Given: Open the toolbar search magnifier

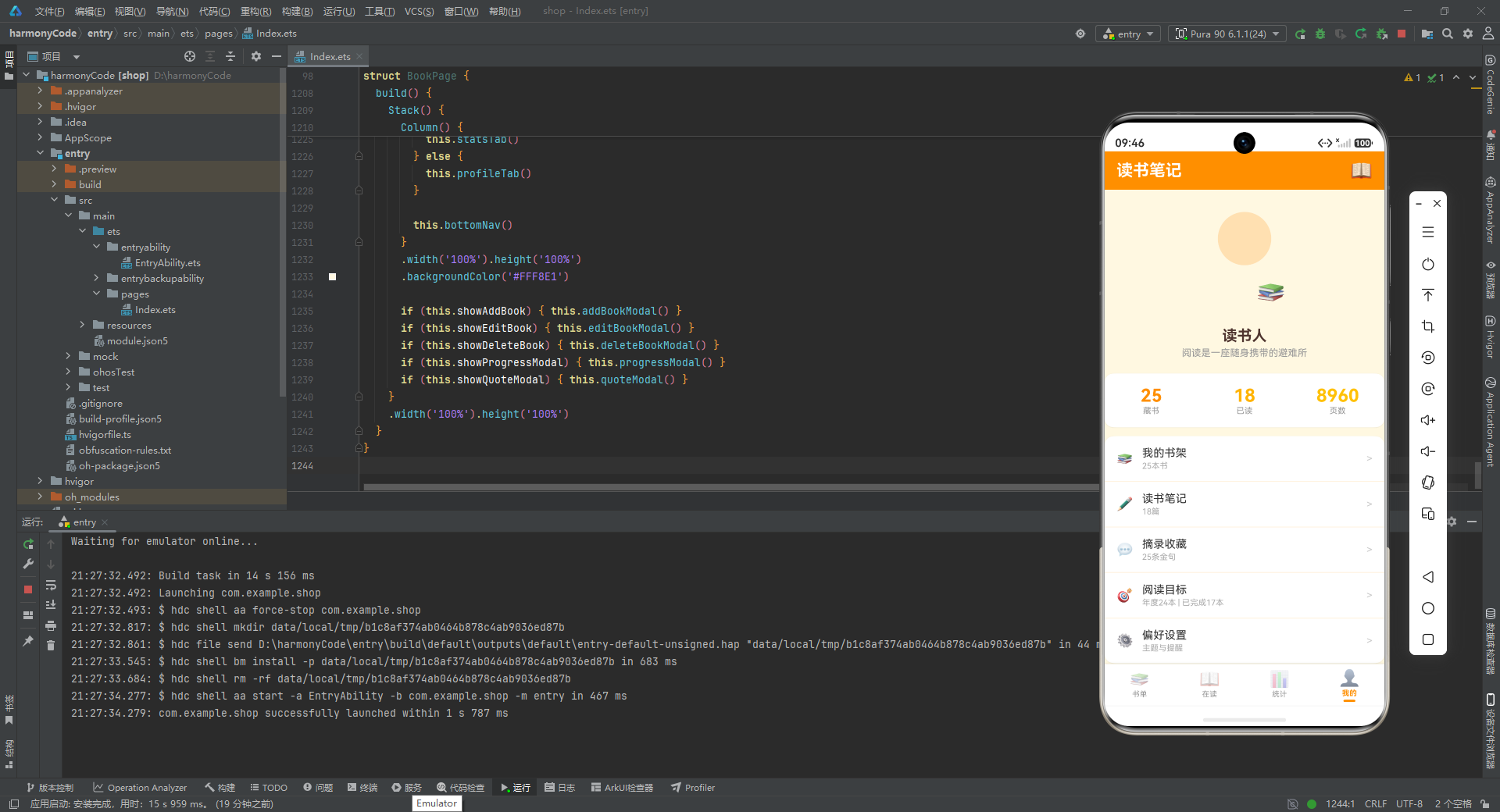Looking at the screenshot, I should click(x=1448, y=34).
